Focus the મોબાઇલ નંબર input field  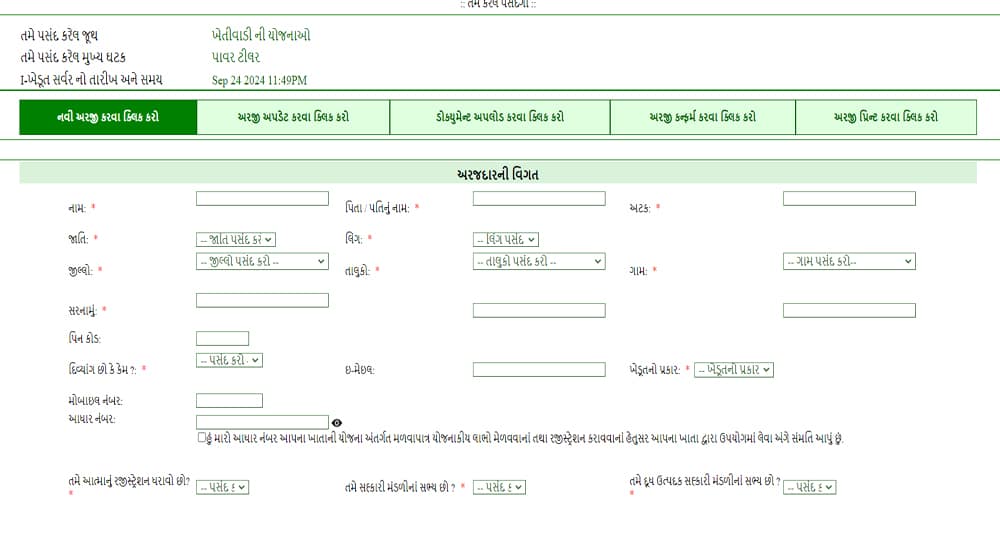pos(229,401)
